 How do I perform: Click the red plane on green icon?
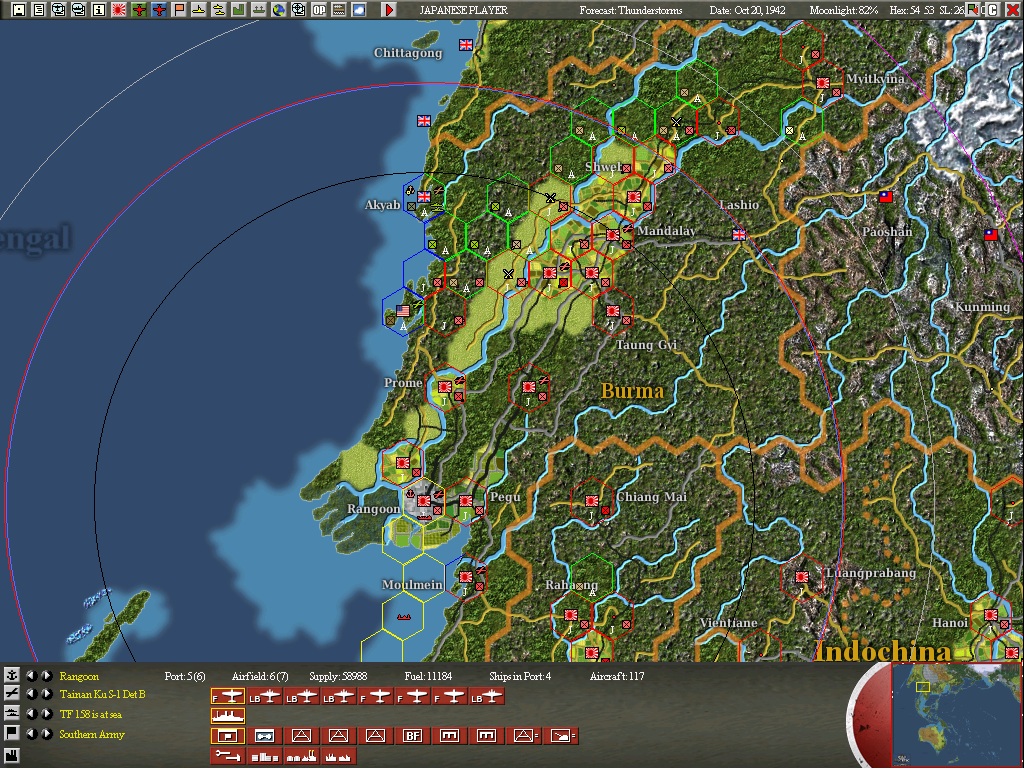tap(139, 10)
